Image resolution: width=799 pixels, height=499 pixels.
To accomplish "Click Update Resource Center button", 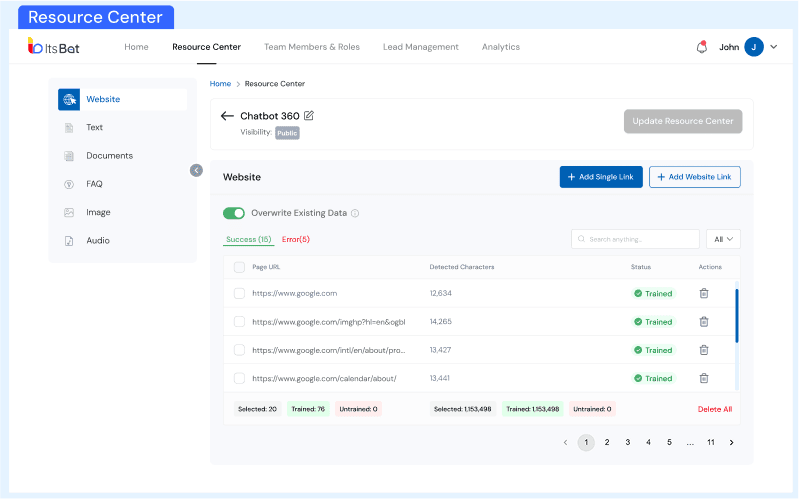I will click(x=683, y=121).
